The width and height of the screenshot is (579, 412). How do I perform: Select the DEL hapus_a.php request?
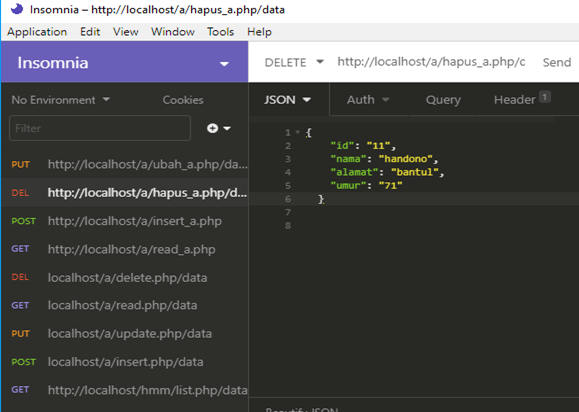point(125,192)
